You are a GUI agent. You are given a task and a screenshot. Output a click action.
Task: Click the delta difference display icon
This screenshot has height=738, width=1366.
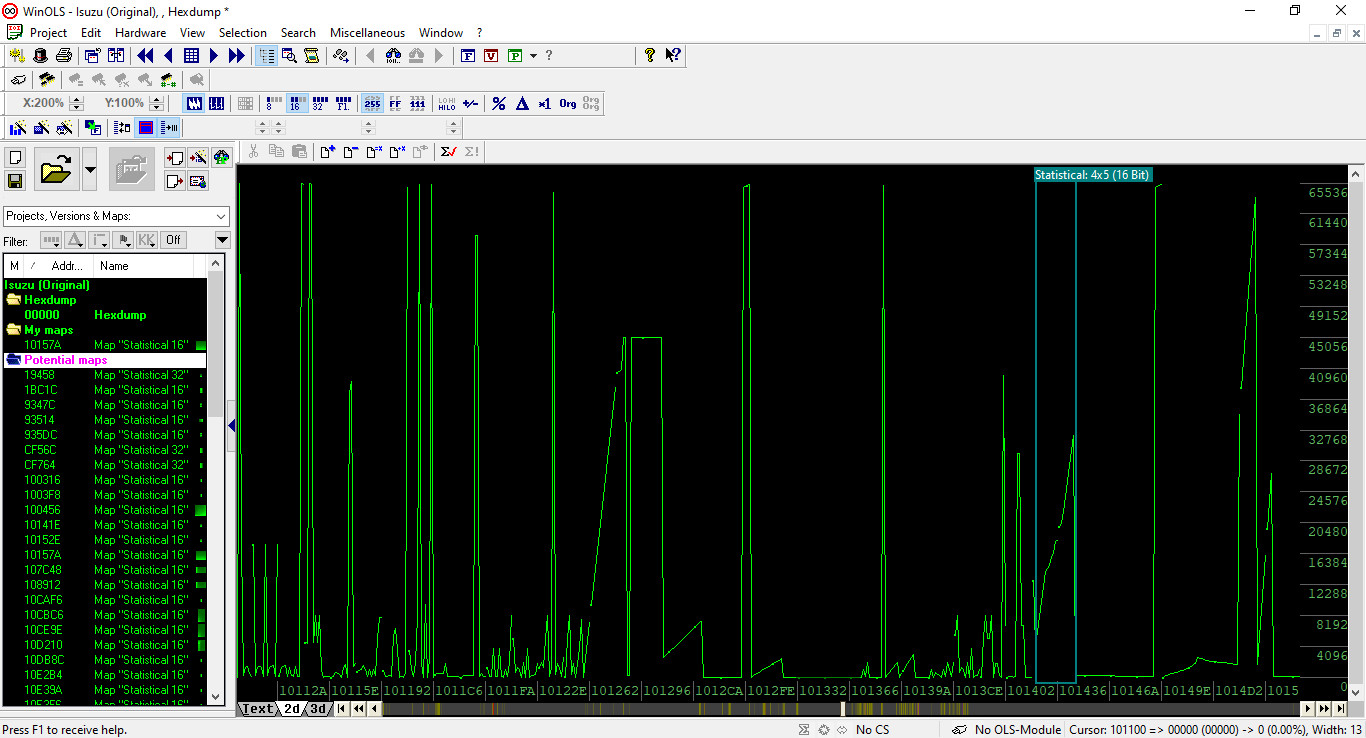click(521, 103)
